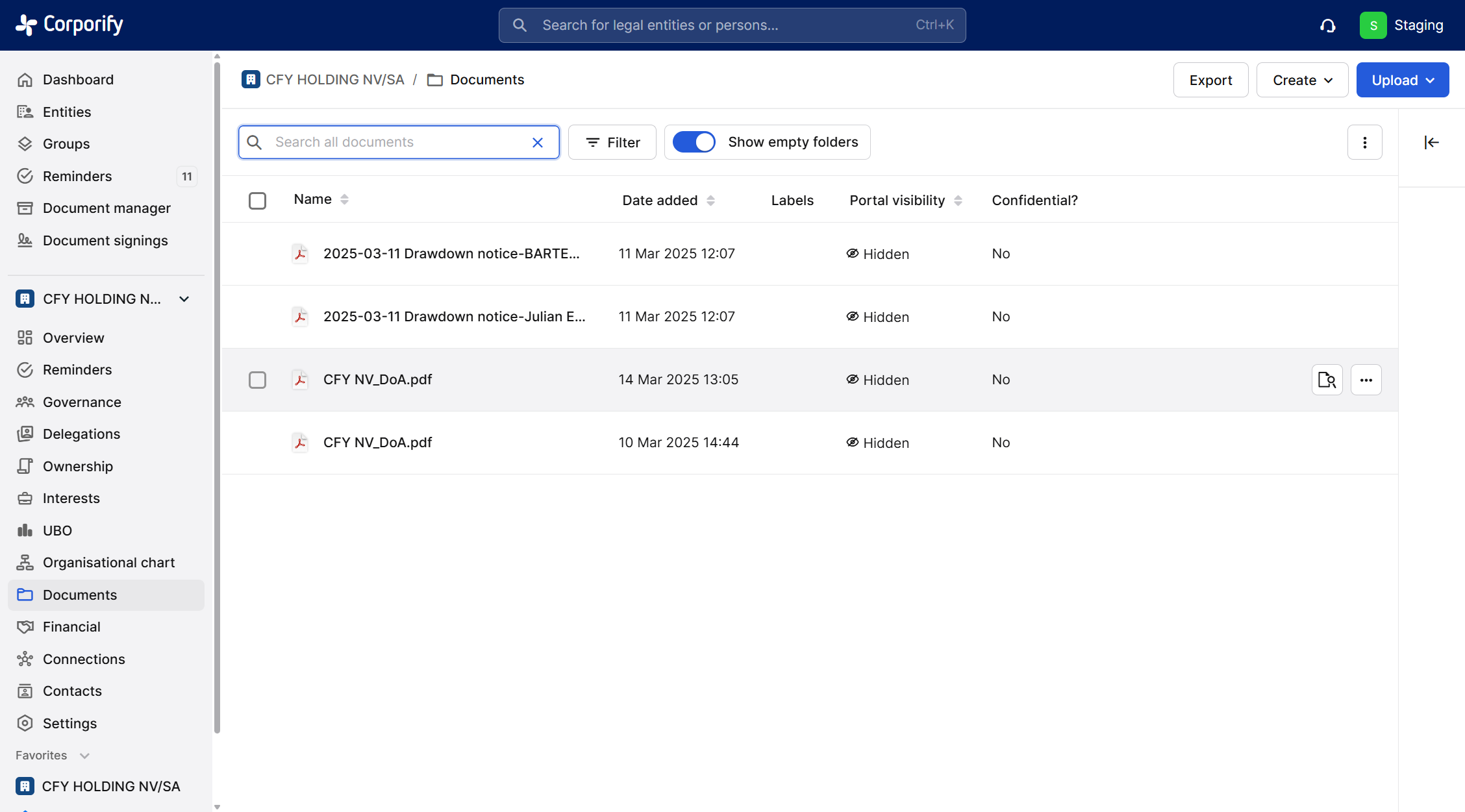Clear the document search field
This screenshot has height=812, width=1465.
click(537, 142)
